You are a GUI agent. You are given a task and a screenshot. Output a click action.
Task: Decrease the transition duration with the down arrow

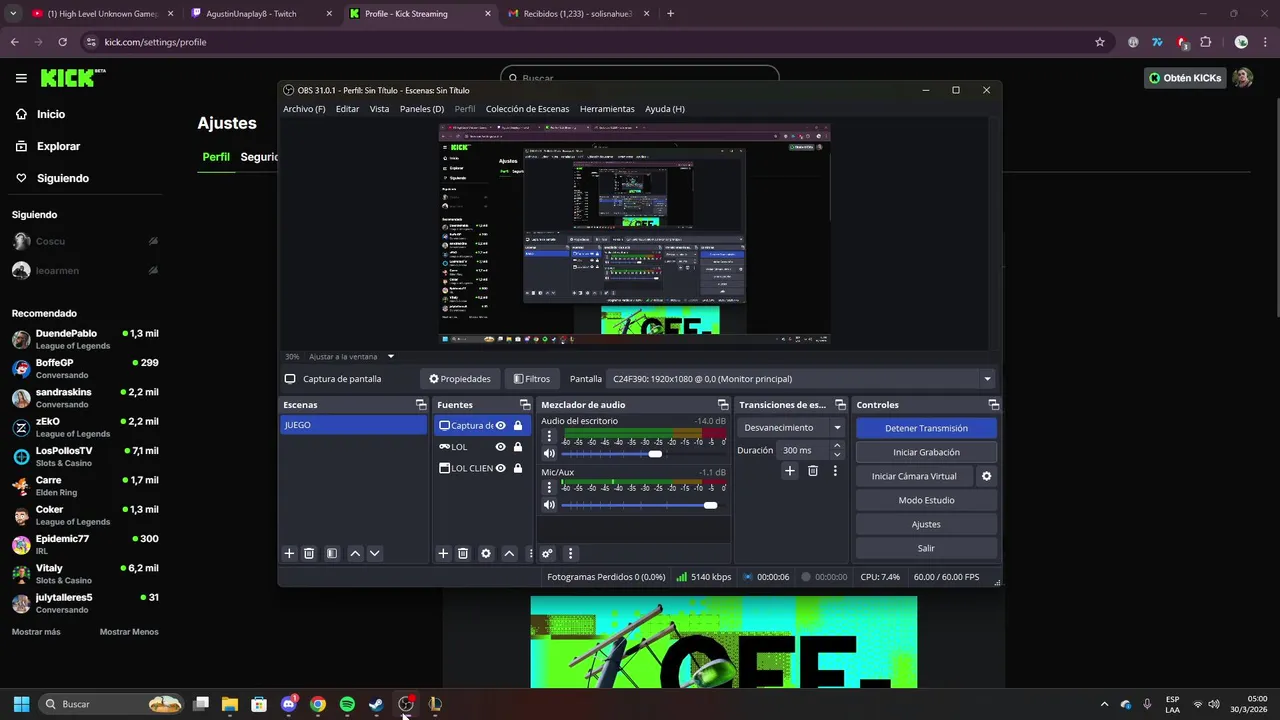coord(837,455)
